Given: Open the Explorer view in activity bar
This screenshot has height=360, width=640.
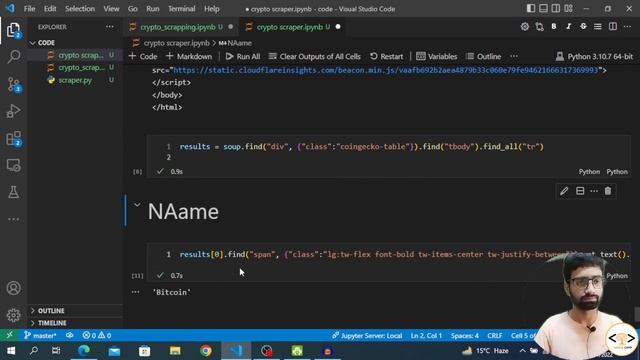Looking at the screenshot, I should [13, 30].
